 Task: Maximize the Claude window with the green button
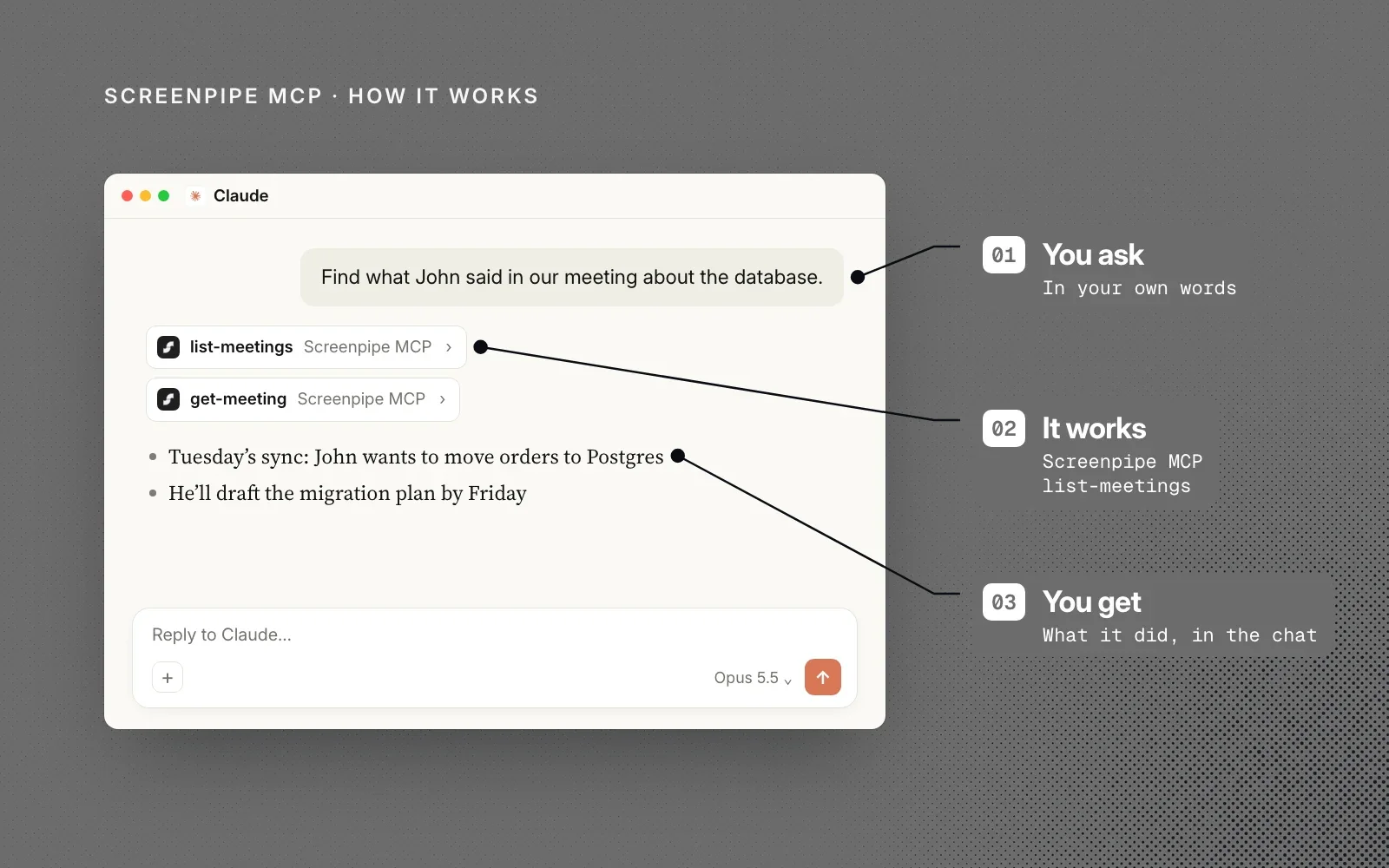[x=164, y=196]
